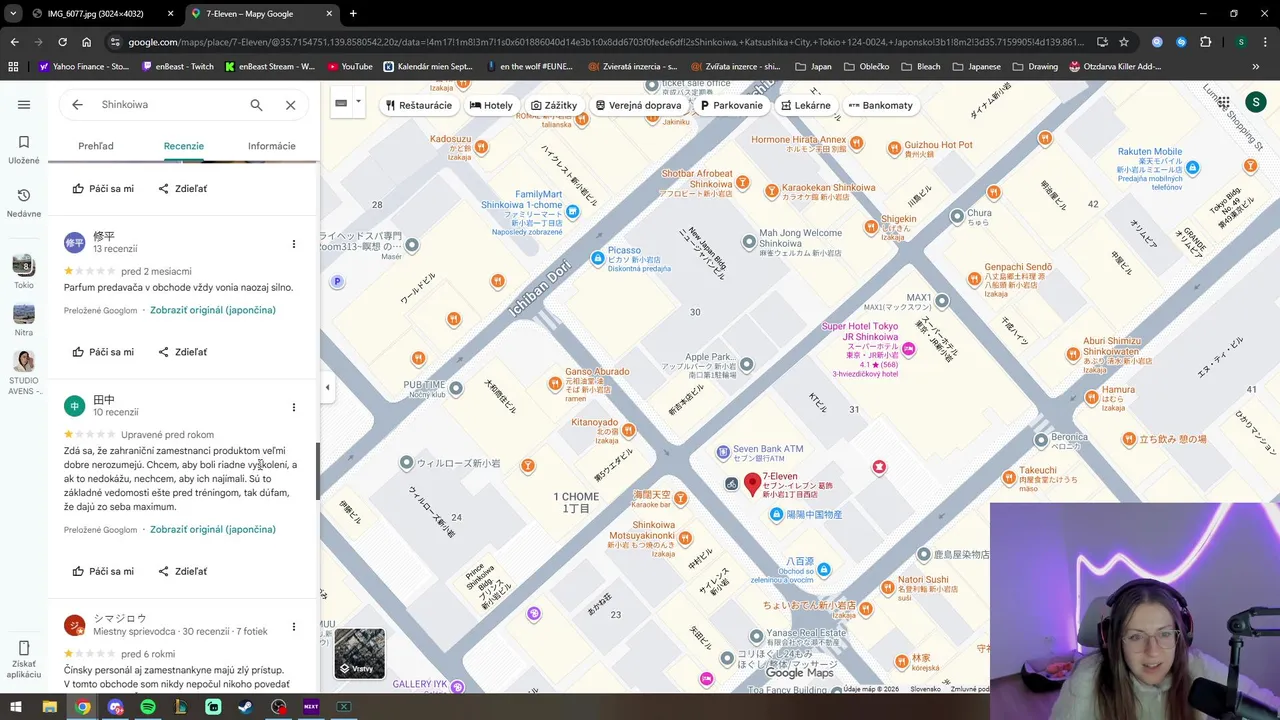
Task: Clear the Shinkoiwa search with the X
Action: click(x=290, y=105)
